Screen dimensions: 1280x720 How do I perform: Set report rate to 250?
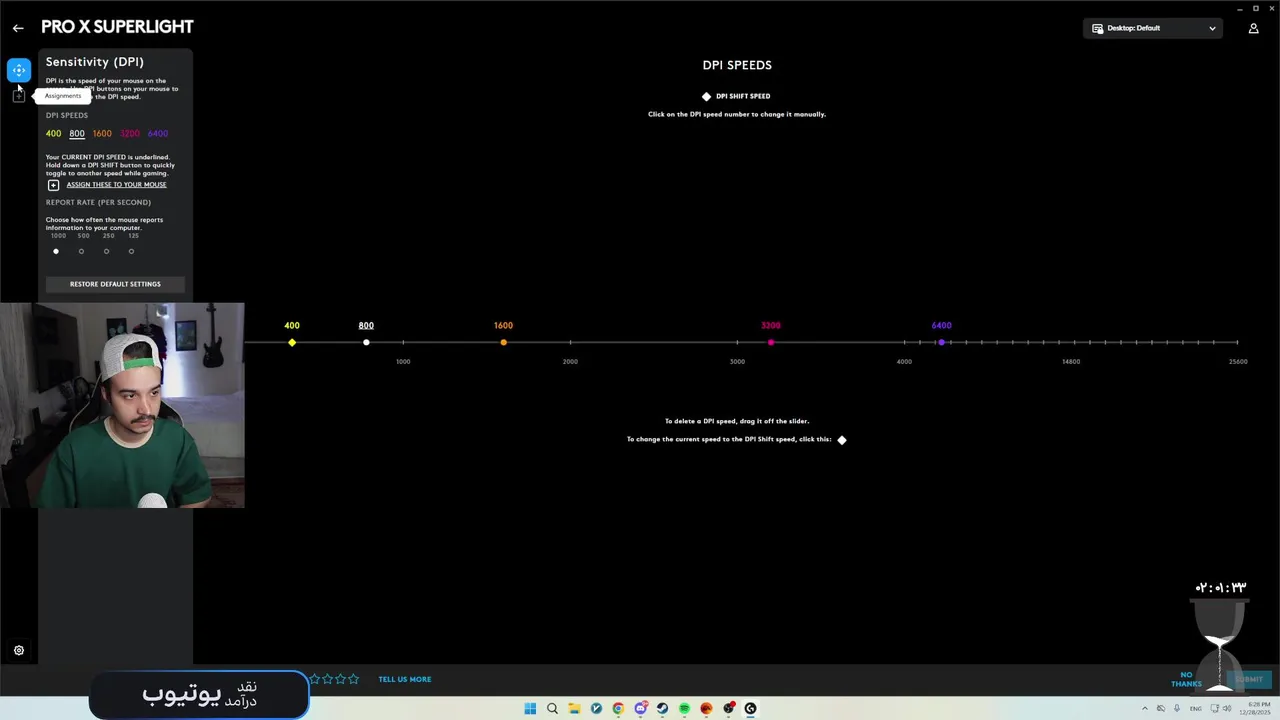(106, 251)
